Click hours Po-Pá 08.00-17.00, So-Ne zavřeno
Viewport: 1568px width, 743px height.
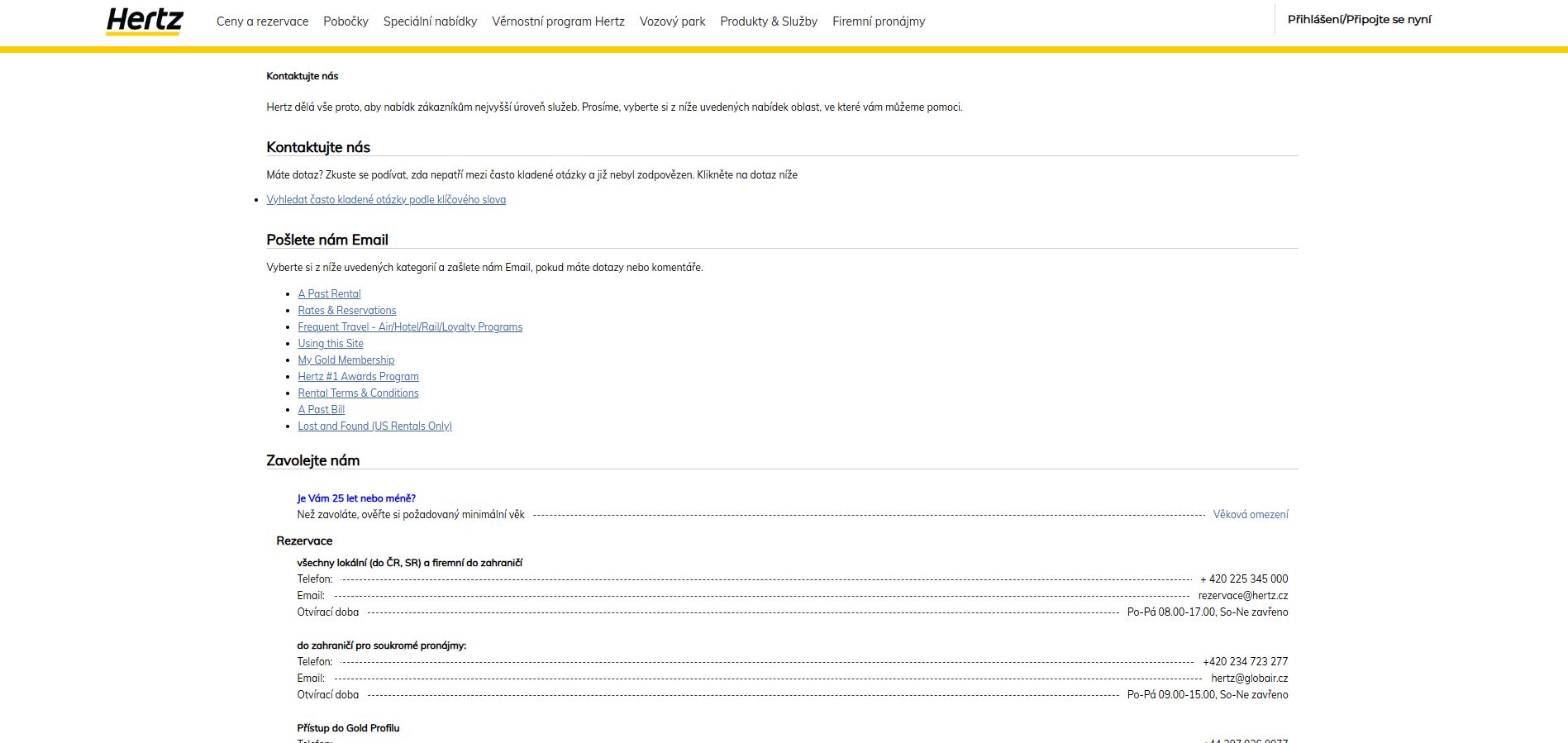(x=1208, y=612)
